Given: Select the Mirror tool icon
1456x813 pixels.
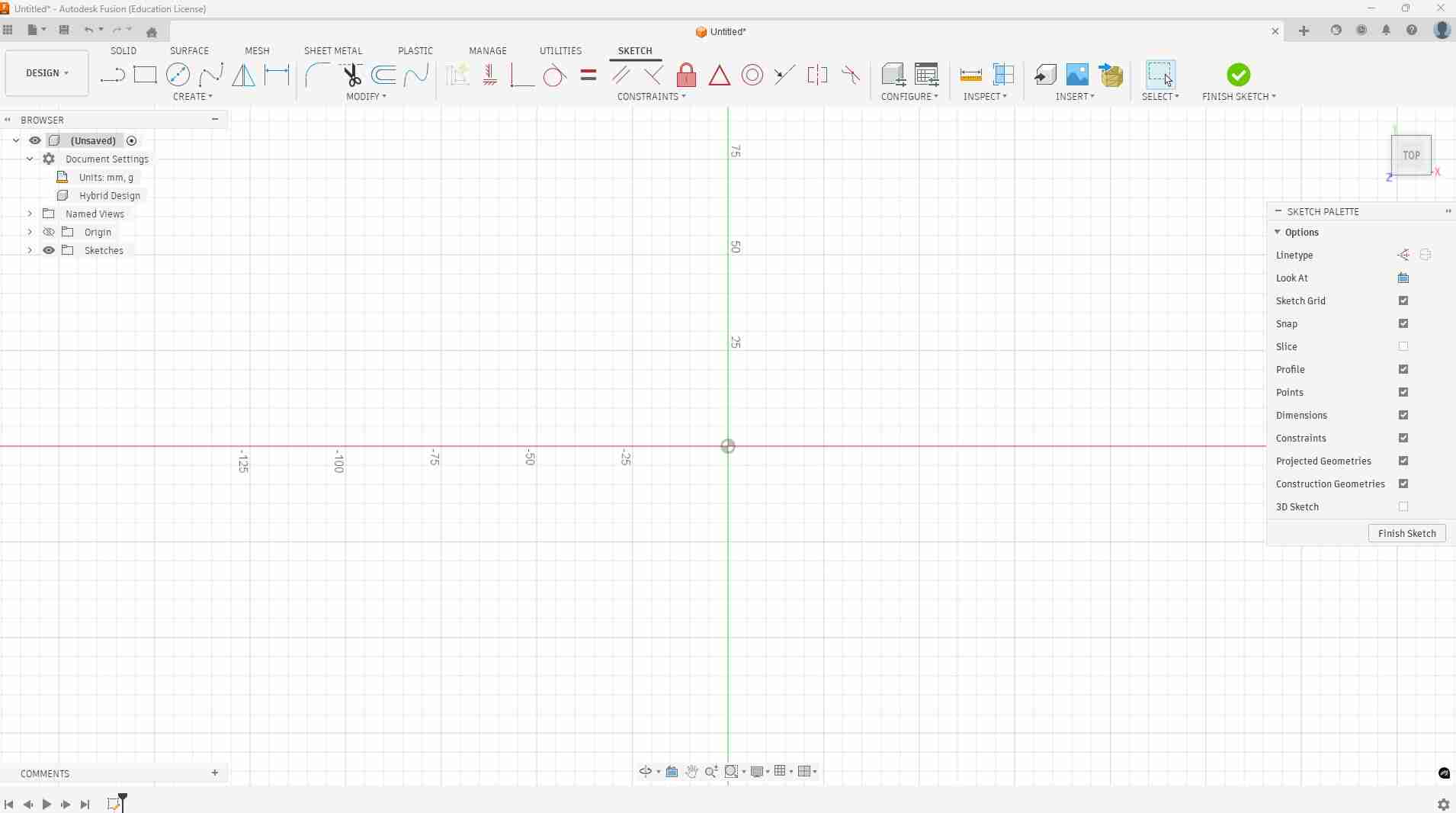Looking at the screenshot, I should tap(243, 75).
